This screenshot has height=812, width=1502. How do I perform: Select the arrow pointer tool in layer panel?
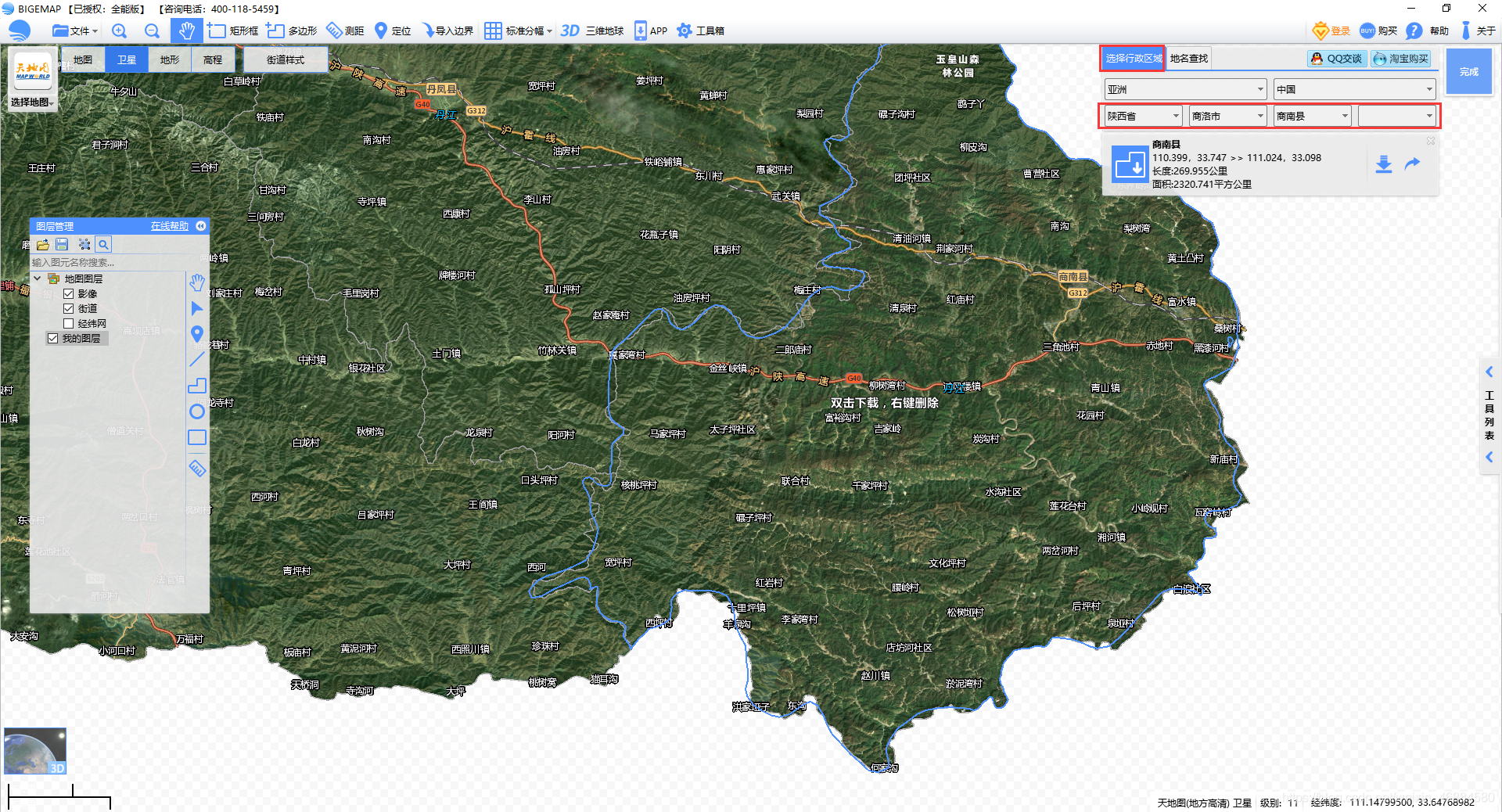pyautogui.click(x=197, y=308)
